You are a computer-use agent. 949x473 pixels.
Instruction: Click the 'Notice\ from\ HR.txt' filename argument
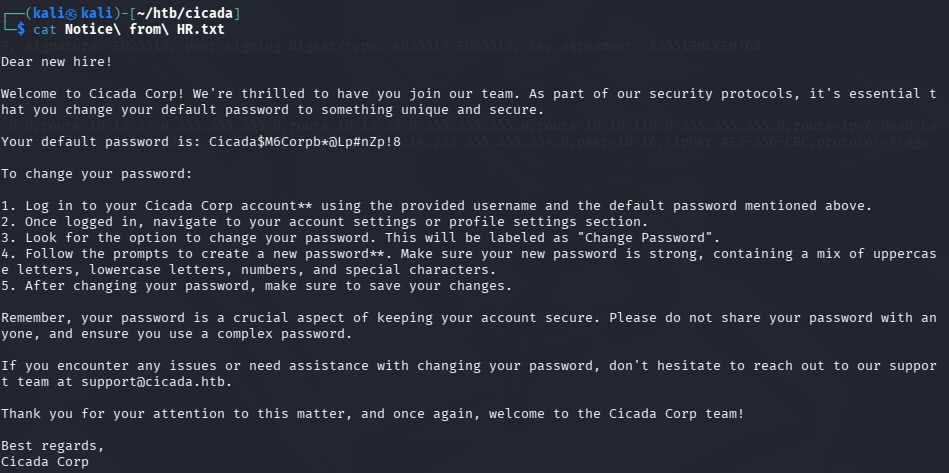coord(145,29)
